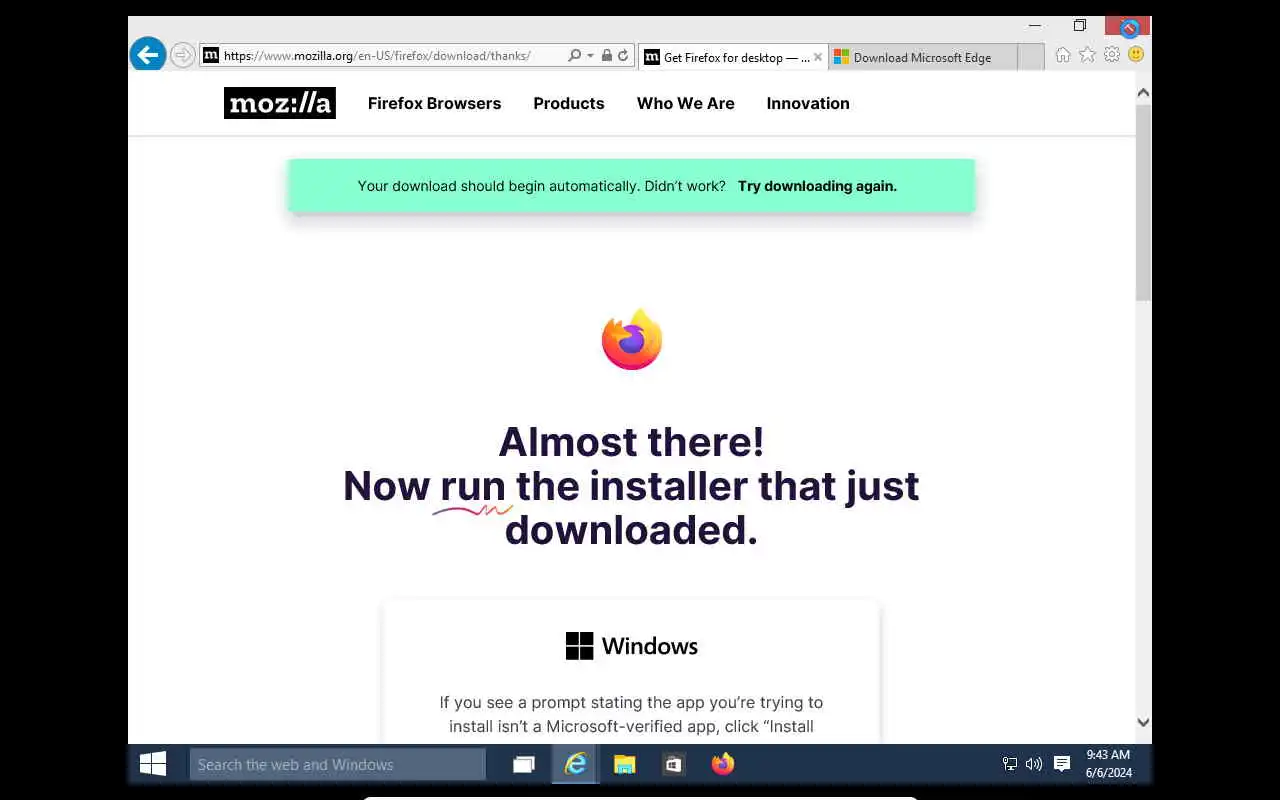Click the scrollbar down arrow
1280x800 pixels.
(1143, 722)
